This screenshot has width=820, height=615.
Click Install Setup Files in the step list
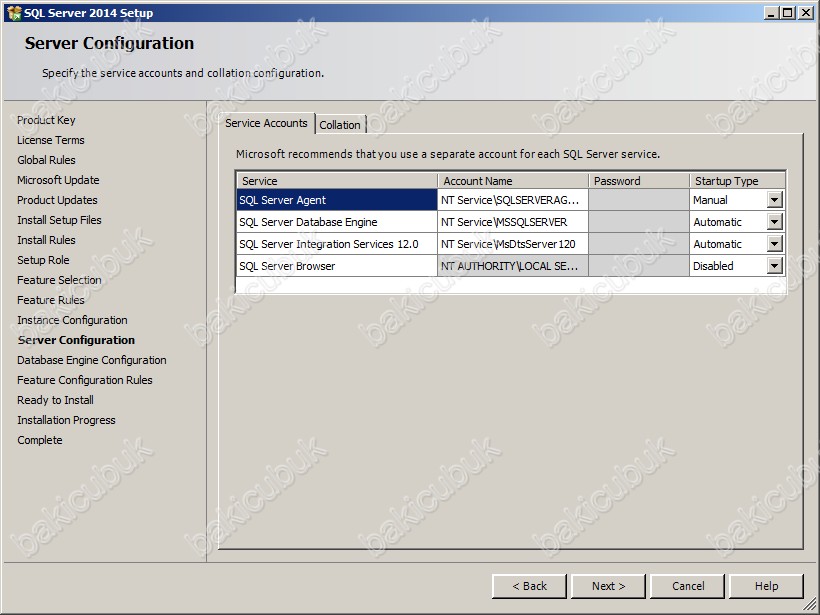[59, 220]
